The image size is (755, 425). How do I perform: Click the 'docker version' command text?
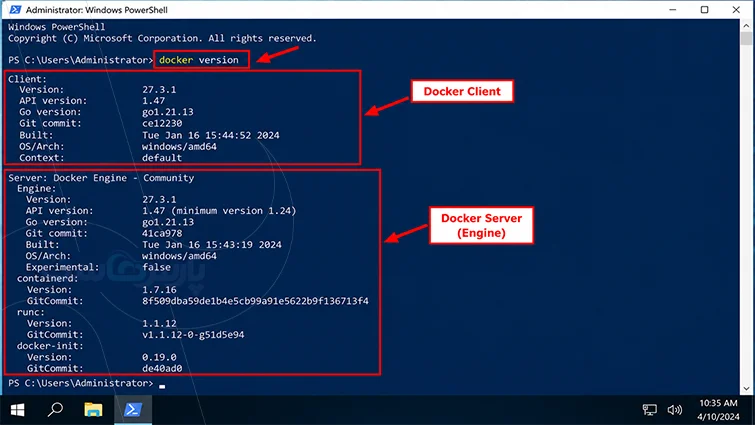(x=199, y=60)
